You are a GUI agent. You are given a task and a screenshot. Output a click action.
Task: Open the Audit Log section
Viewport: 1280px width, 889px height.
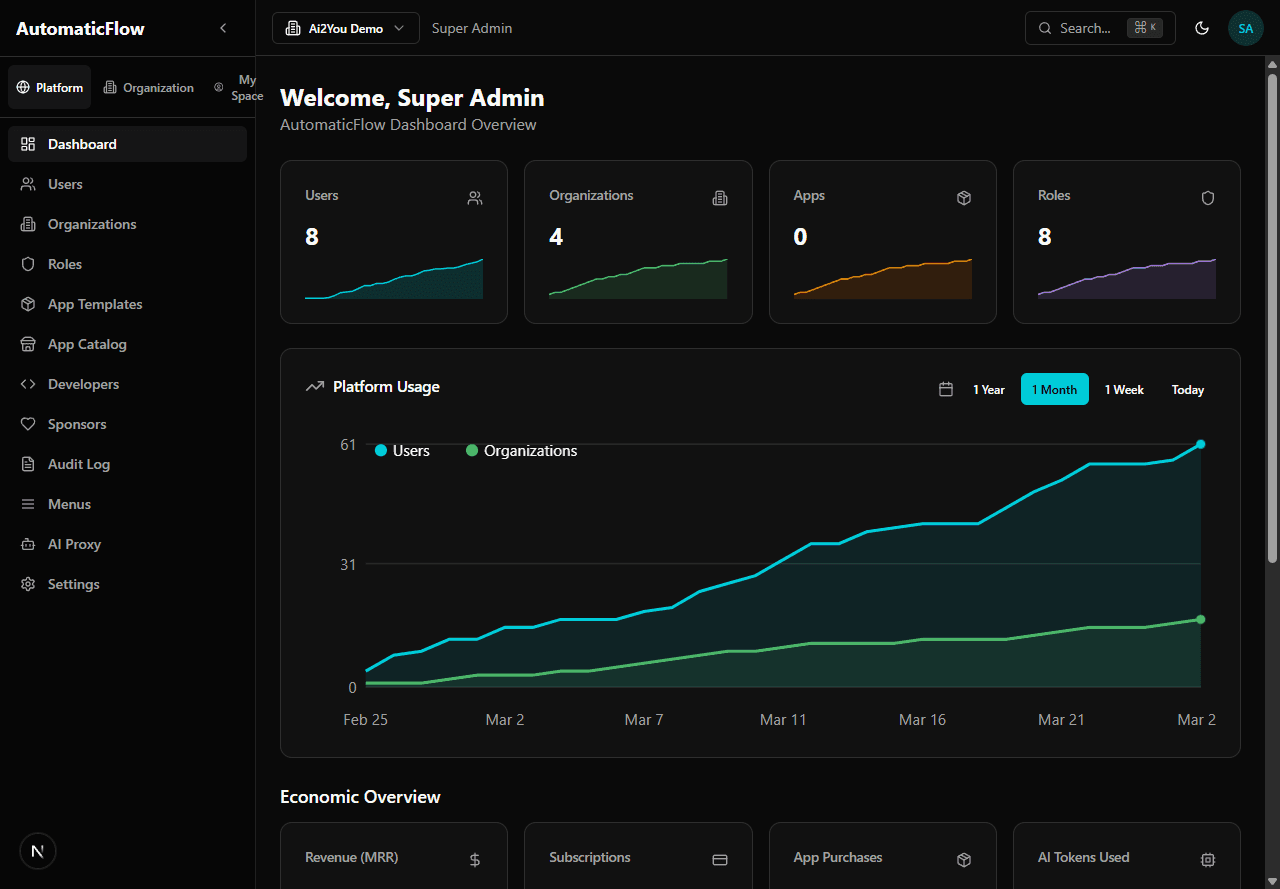click(x=28, y=464)
